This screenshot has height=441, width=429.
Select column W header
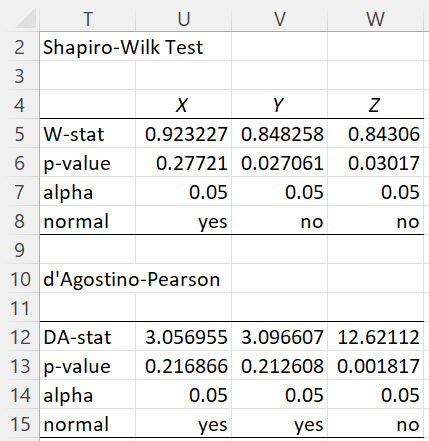pyautogui.click(x=375, y=19)
